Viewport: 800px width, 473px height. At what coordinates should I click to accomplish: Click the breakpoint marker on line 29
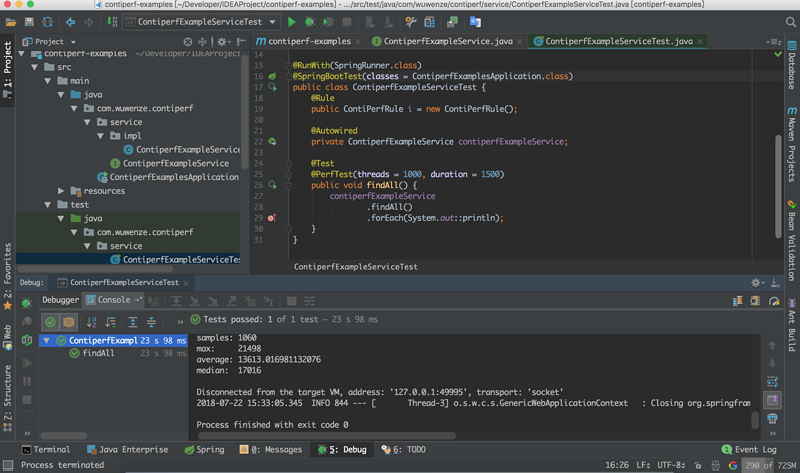[271, 218]
